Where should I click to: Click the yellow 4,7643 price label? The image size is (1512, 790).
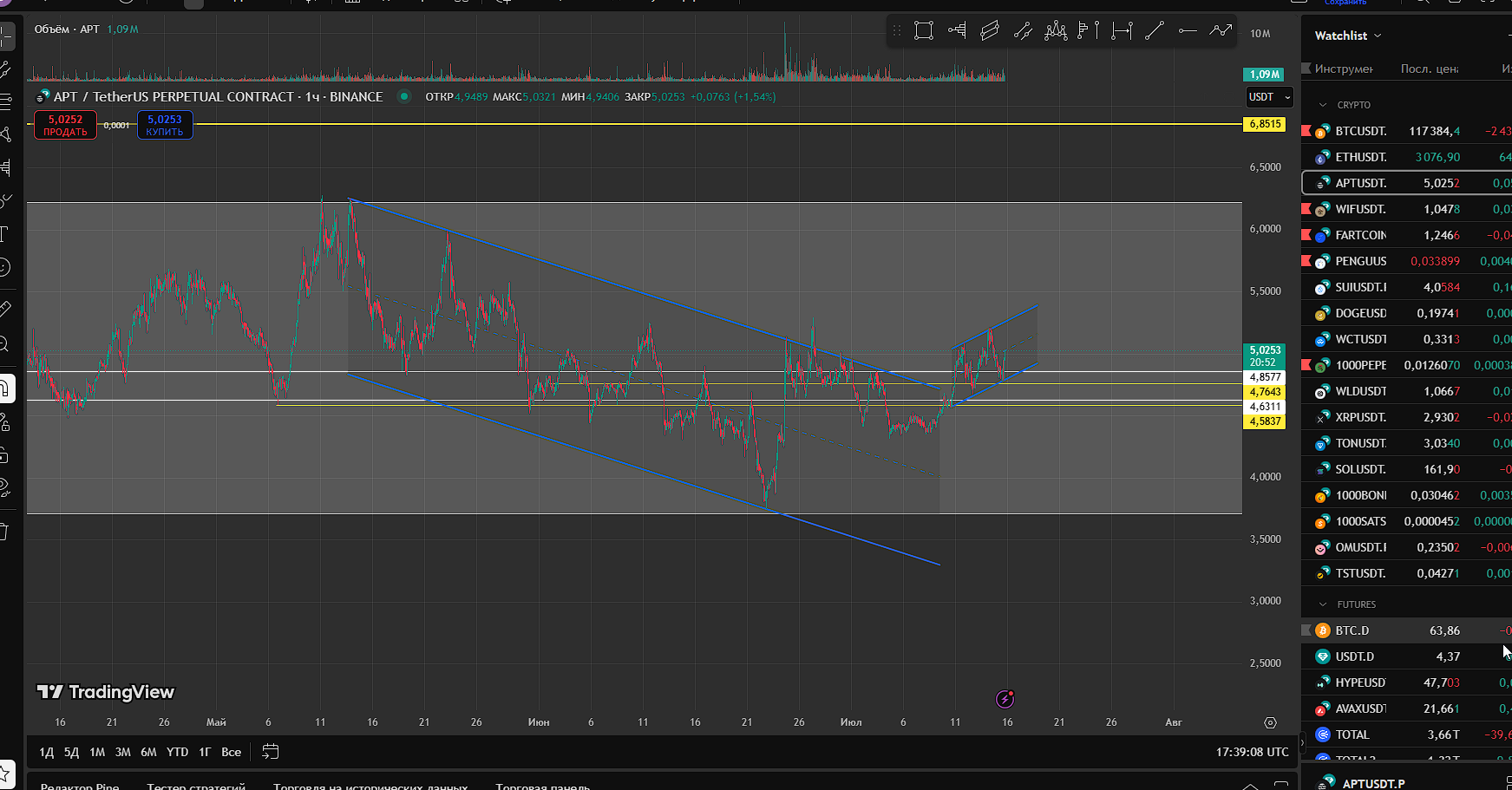click(x=1265, y=392)
